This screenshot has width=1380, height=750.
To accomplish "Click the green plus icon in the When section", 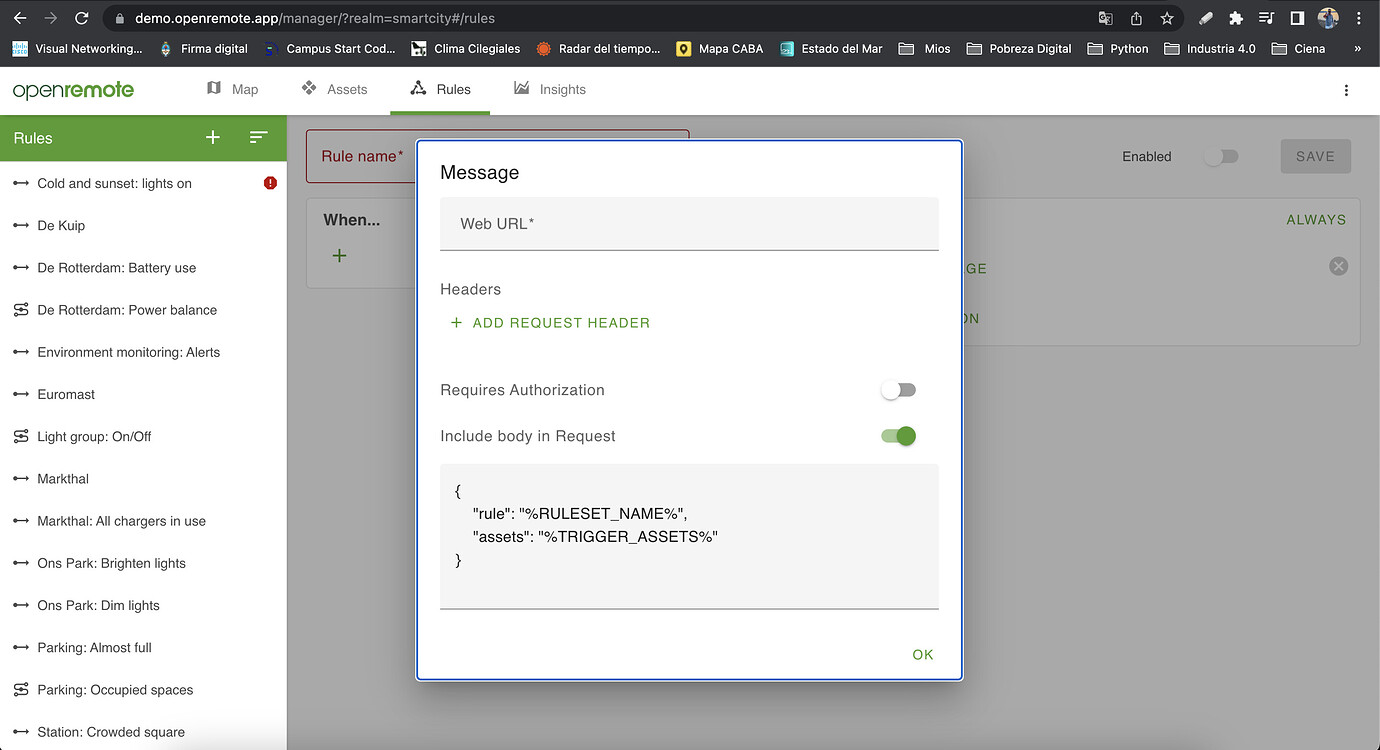I will click(339, 255).
